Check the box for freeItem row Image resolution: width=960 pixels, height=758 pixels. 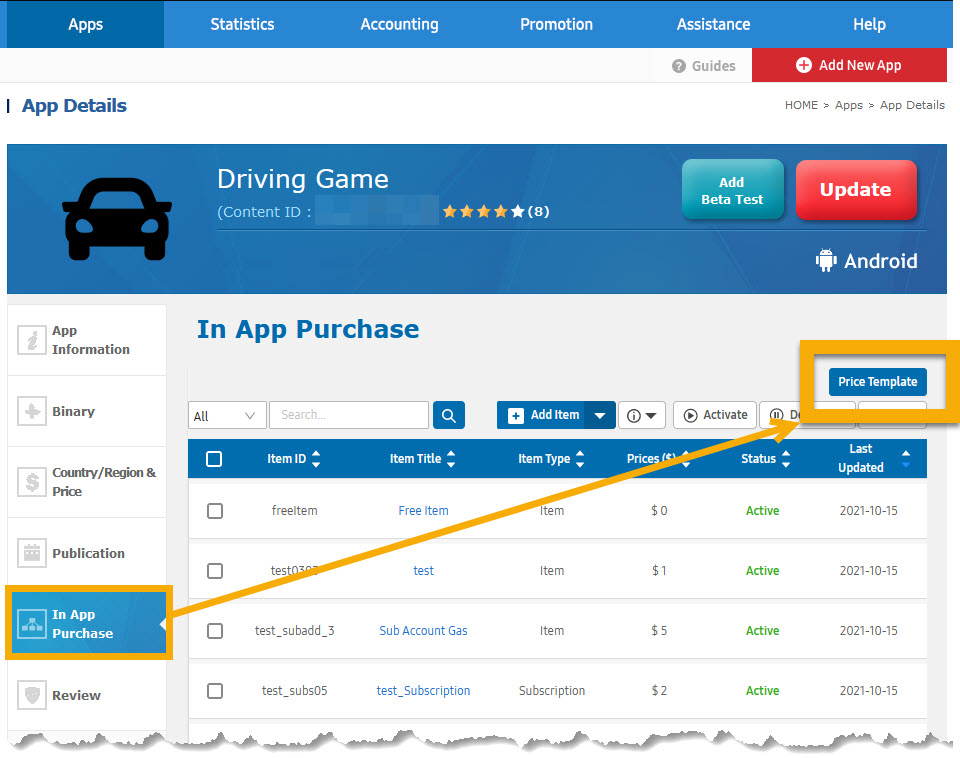point(215,511)
